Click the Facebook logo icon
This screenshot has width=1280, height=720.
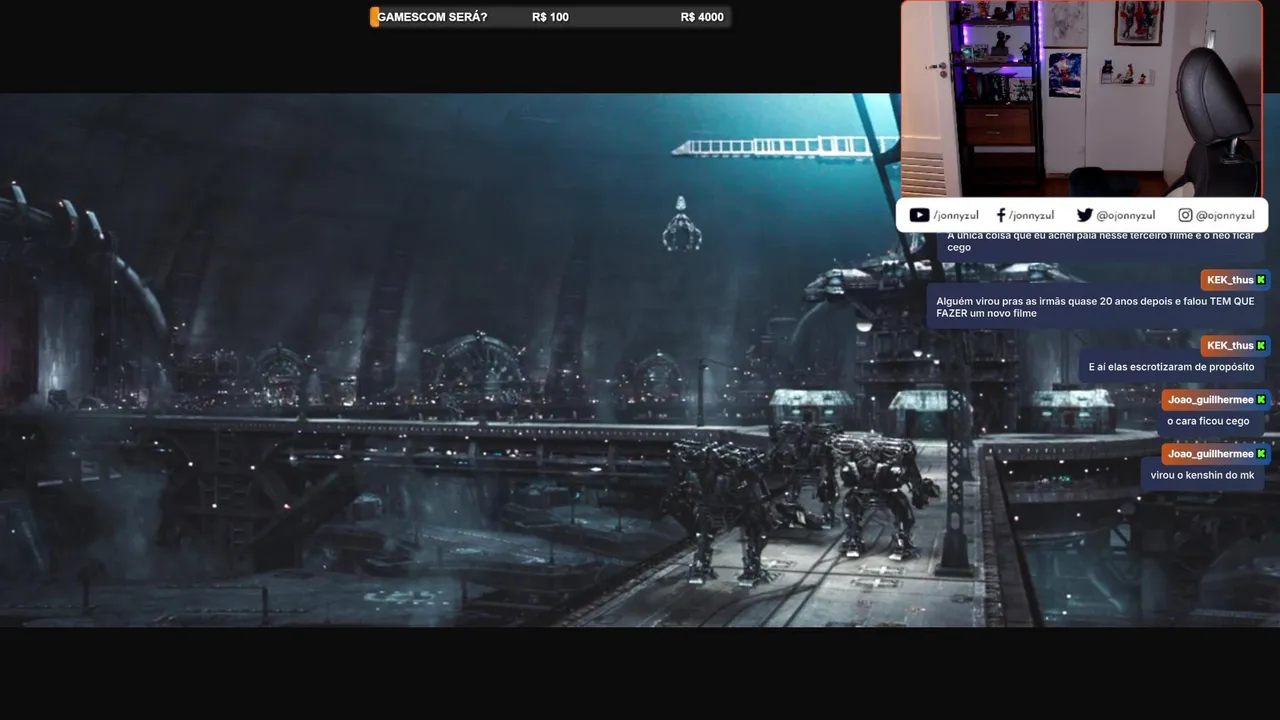click(x=1001, y=215)
